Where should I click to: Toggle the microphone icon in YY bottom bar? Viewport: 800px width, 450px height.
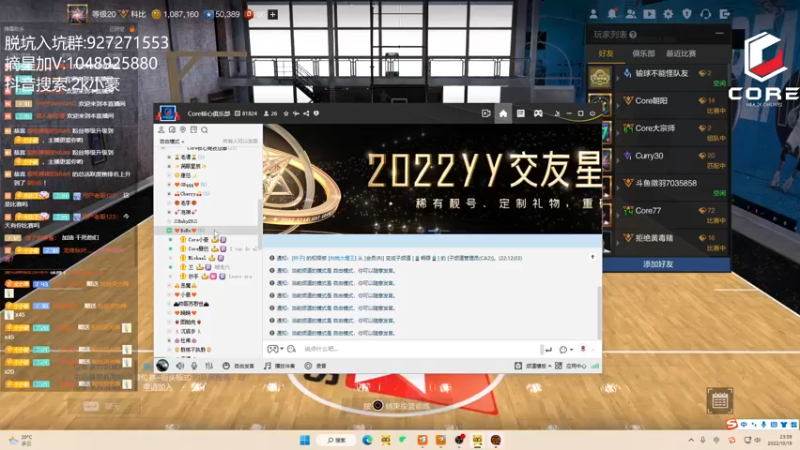point(194,366)
